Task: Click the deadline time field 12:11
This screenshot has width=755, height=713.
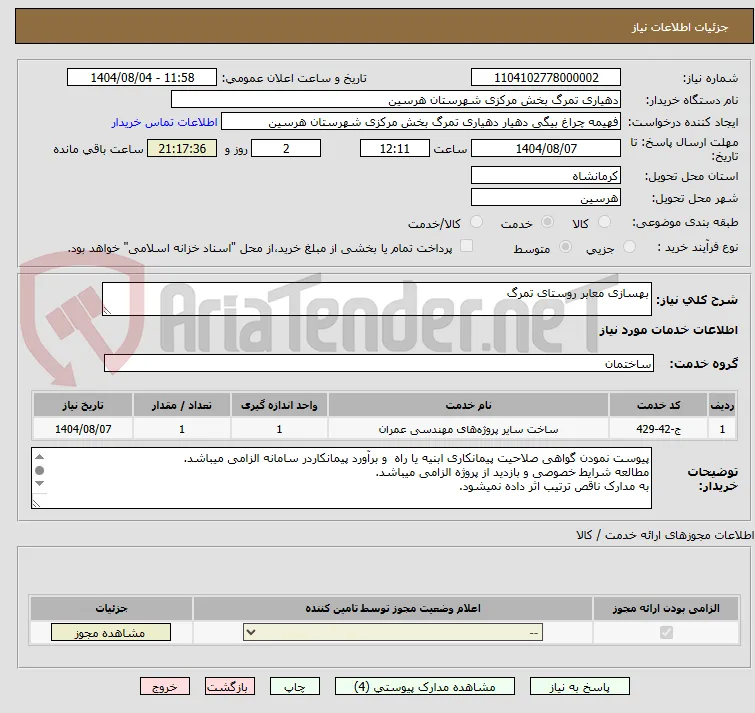Action: pyautogui.click(x=395, y=148)
